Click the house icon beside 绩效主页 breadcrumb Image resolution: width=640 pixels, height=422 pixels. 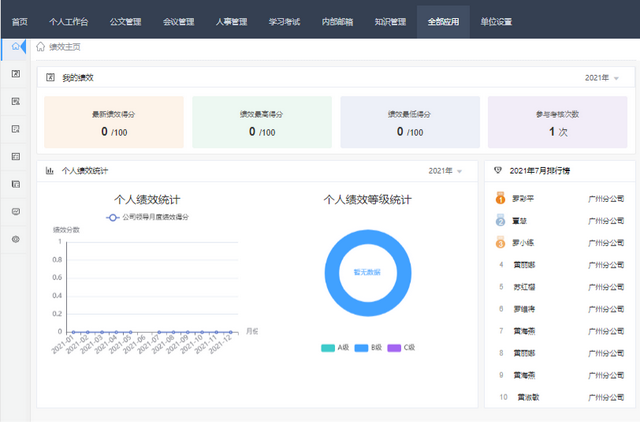click(x=40, y=47)
